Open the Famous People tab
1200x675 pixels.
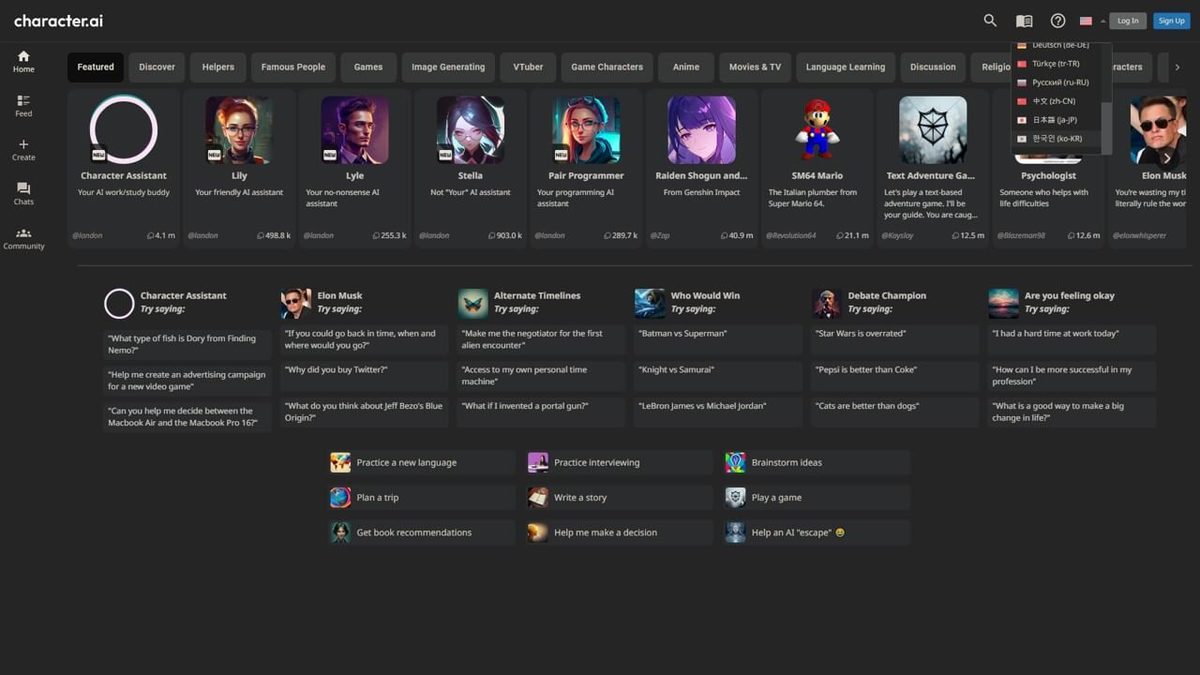click(293, 67)
